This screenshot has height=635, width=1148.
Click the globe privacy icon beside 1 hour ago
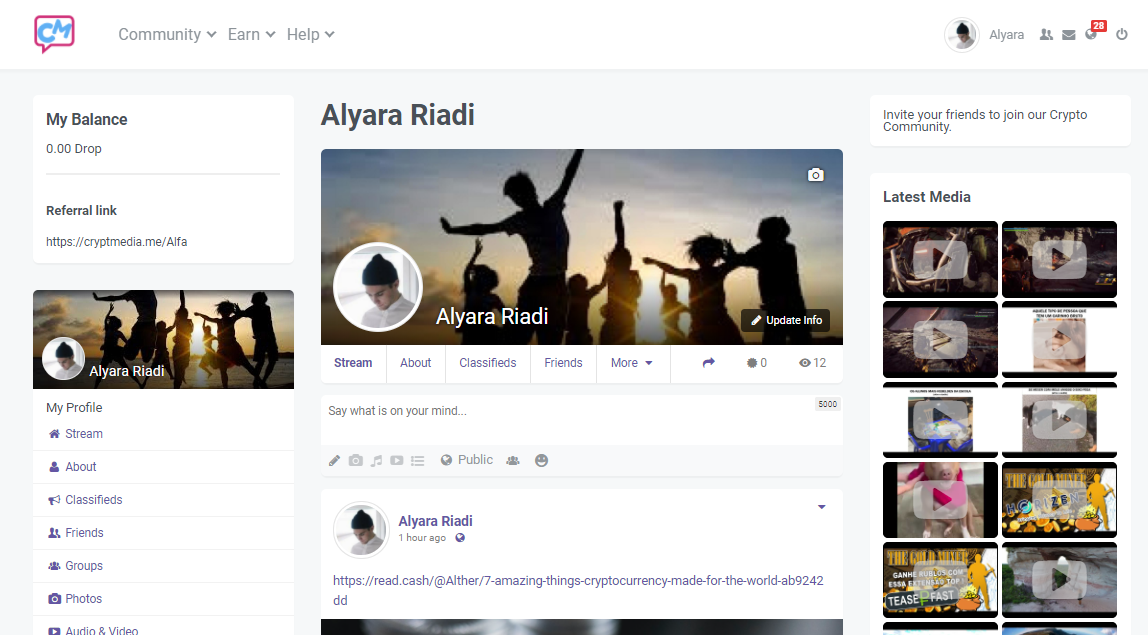tap(460, 538)
